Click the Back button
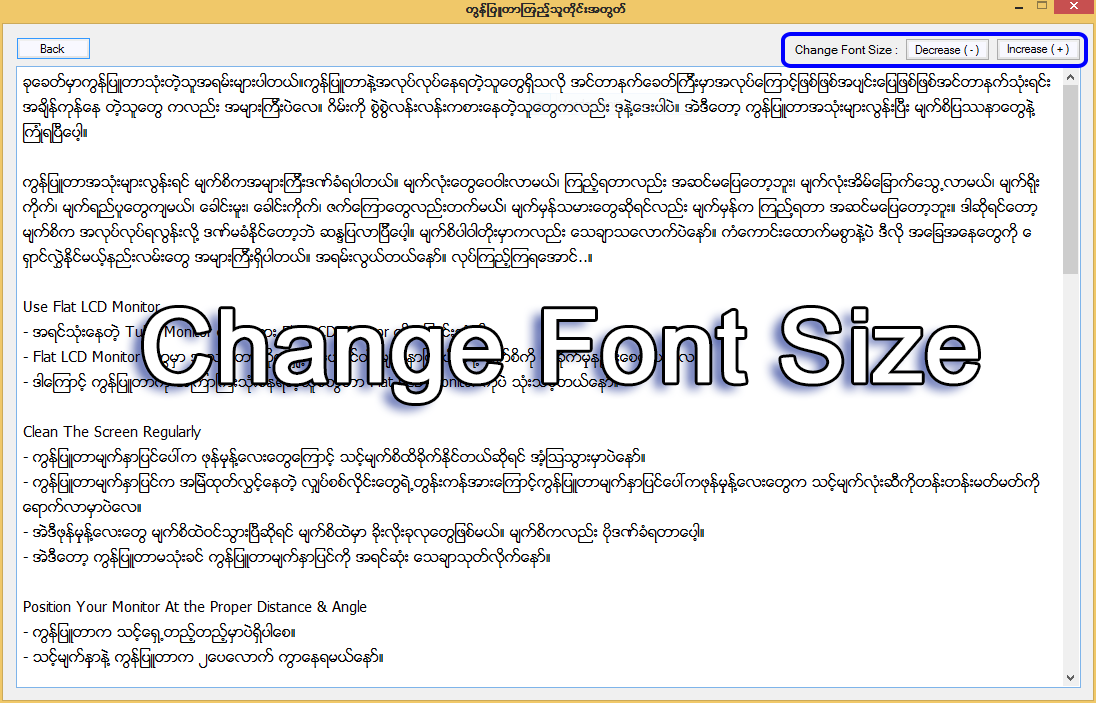 53,49
